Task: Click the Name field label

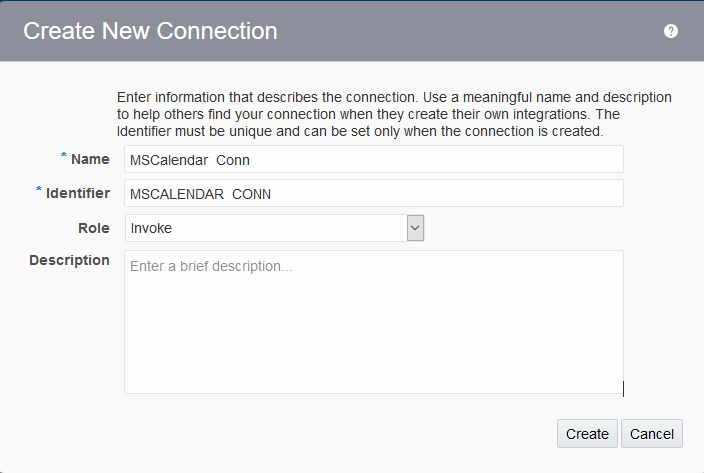Action: point(90,159)
